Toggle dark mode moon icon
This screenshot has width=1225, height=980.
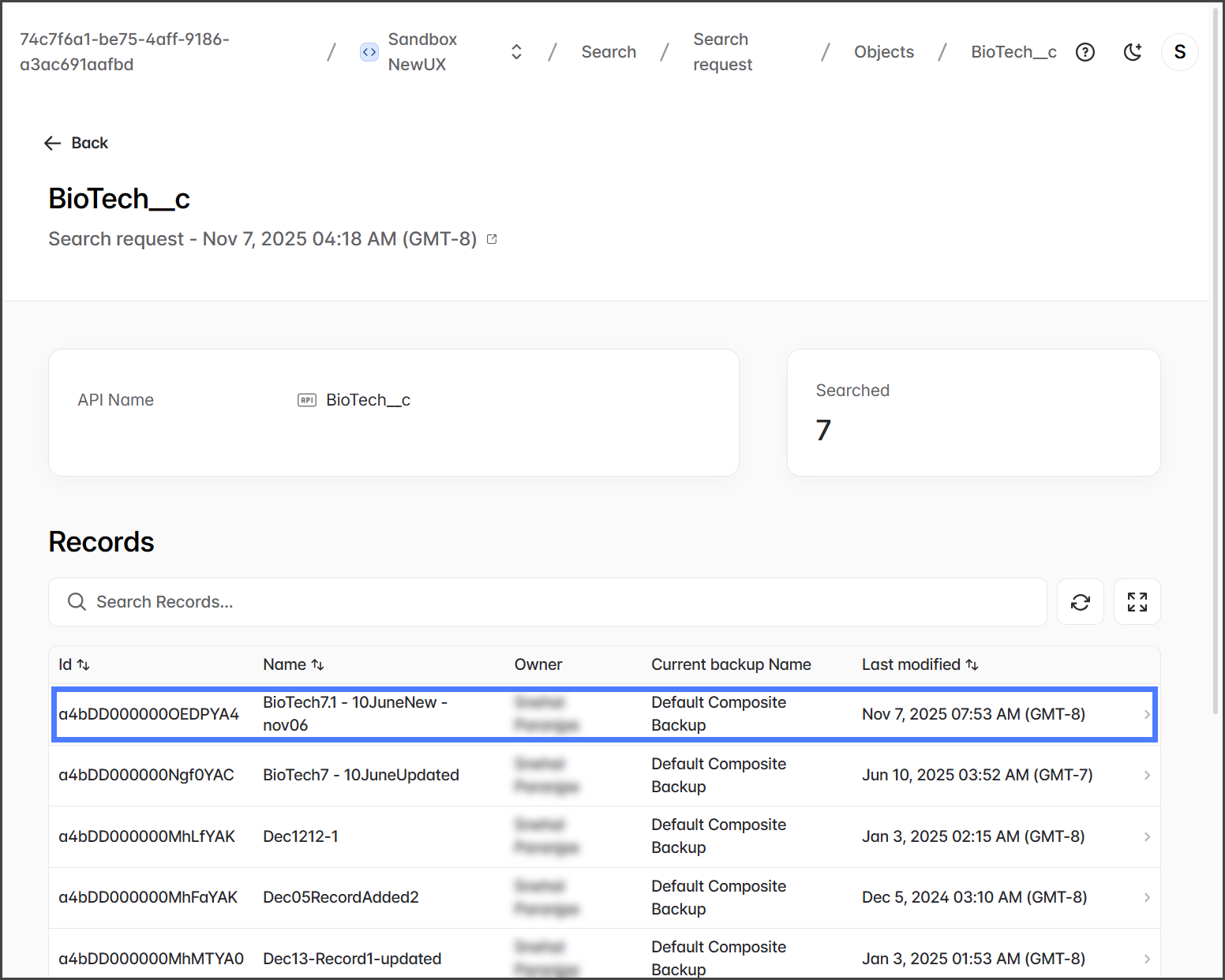click(x=1133, y=52)
